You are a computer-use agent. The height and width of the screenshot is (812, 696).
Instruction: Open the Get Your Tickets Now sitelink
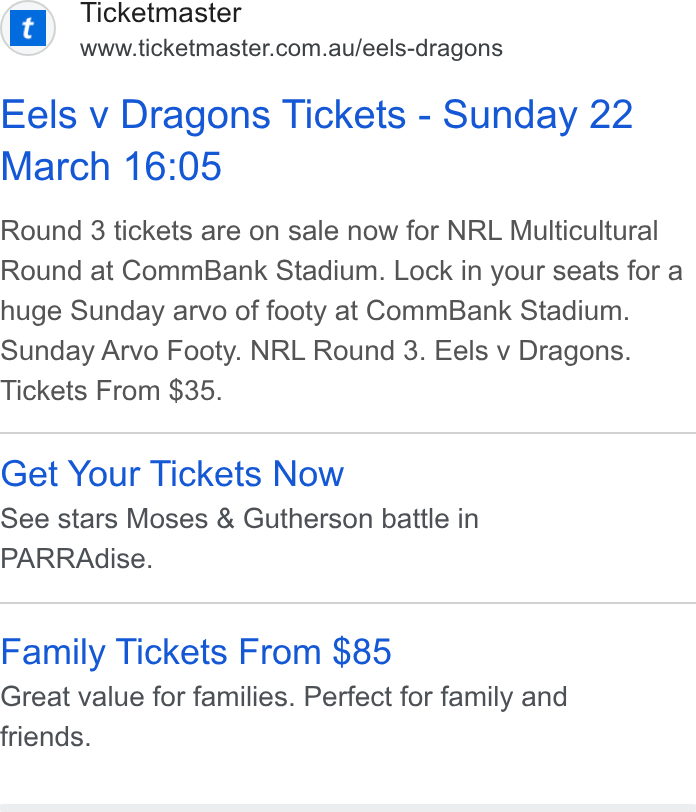pyautogui.click(x=172, y=473)
